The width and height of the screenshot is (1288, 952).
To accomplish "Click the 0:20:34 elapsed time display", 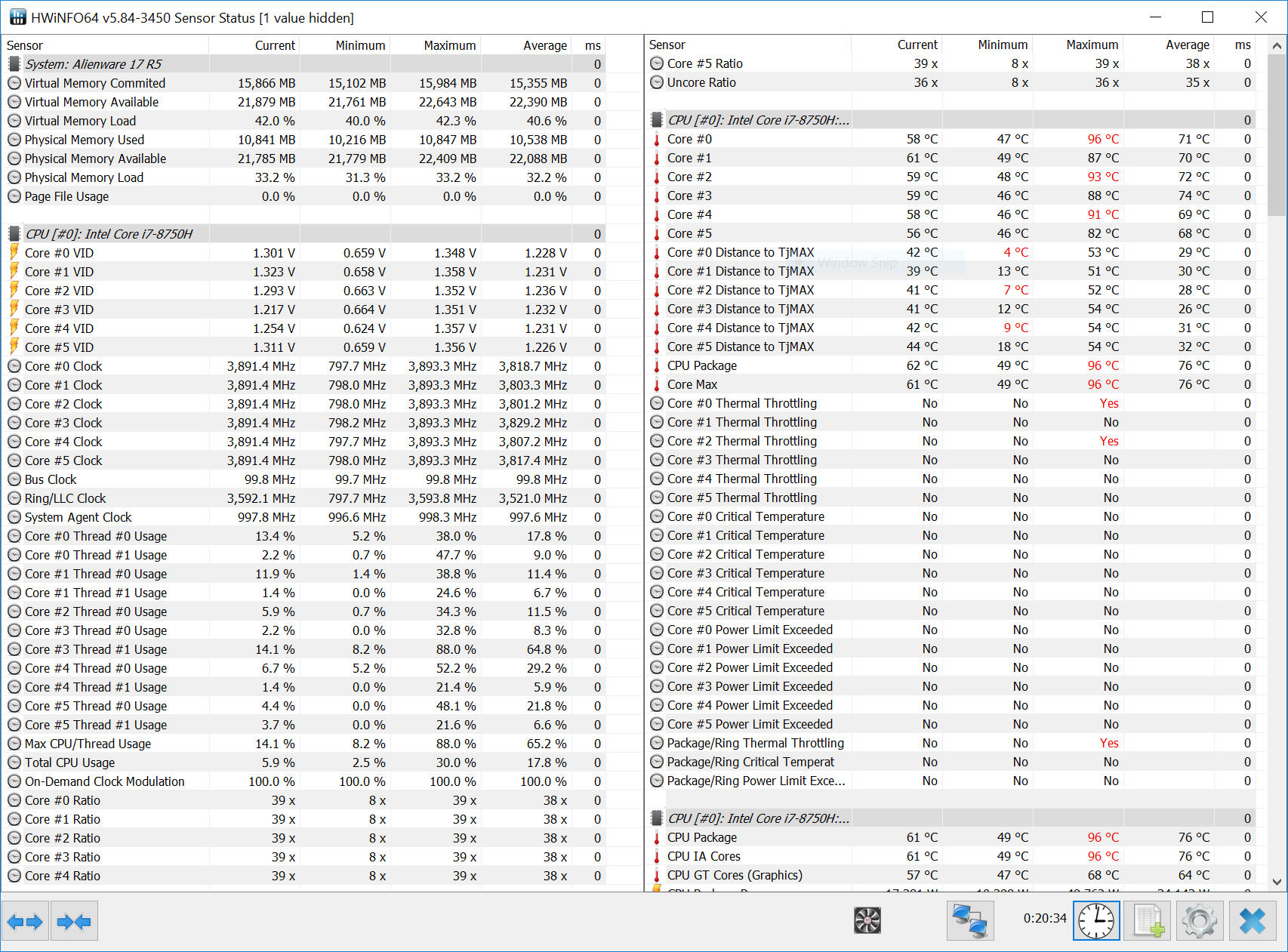I will (1045, 919).
